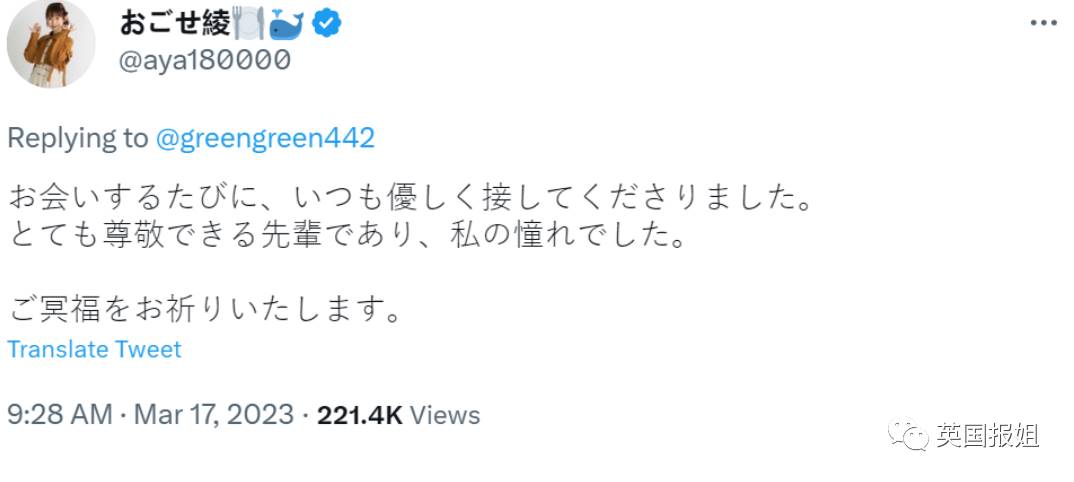This screenshot has width=1074, height=482.
Task: Open the 9:28 AM timestamp
Action: click(60, 415)
